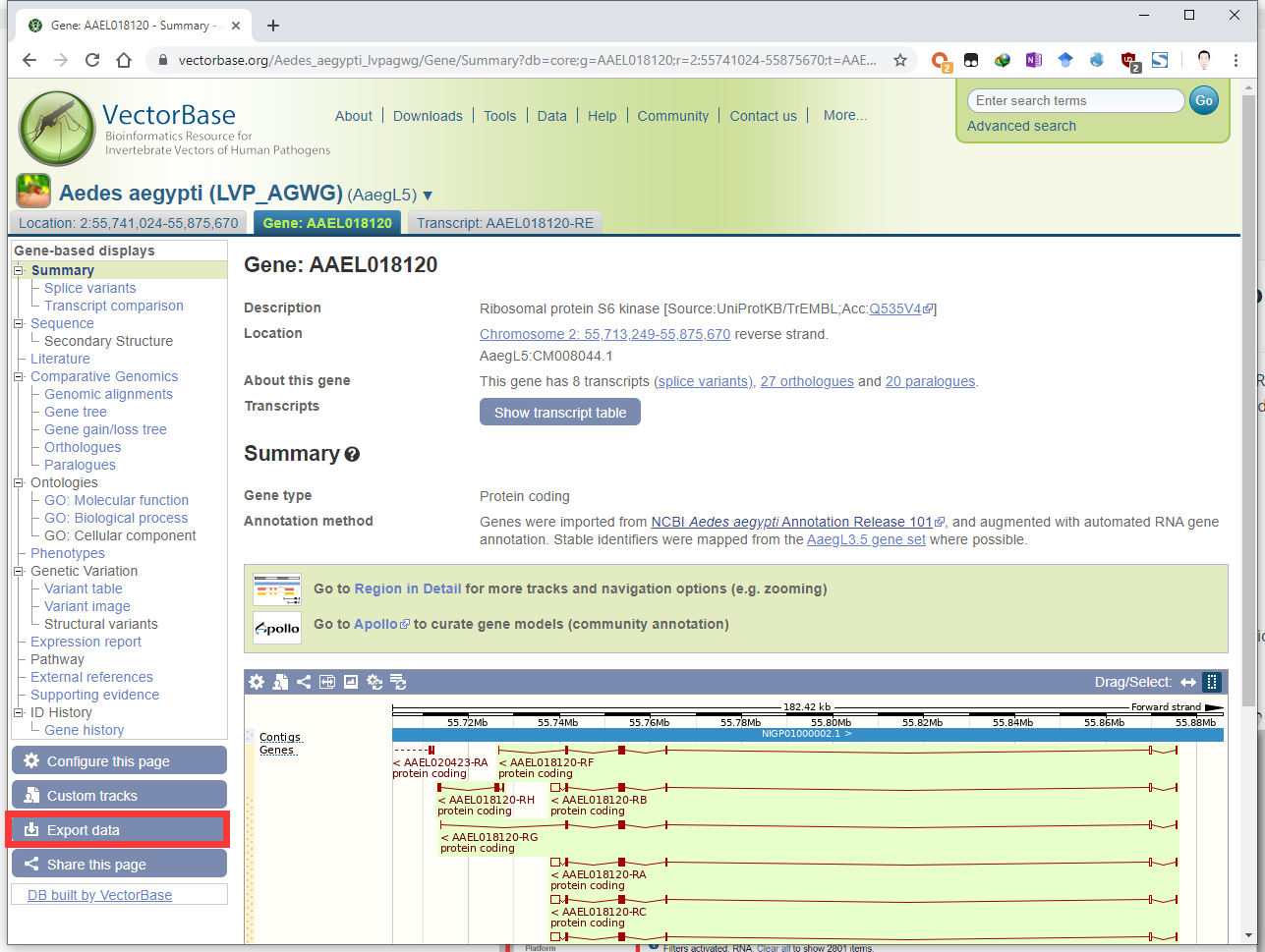Click the share icon in track toolbar
The height and width of the screenshot is (952, 1265).
point(304,682)
